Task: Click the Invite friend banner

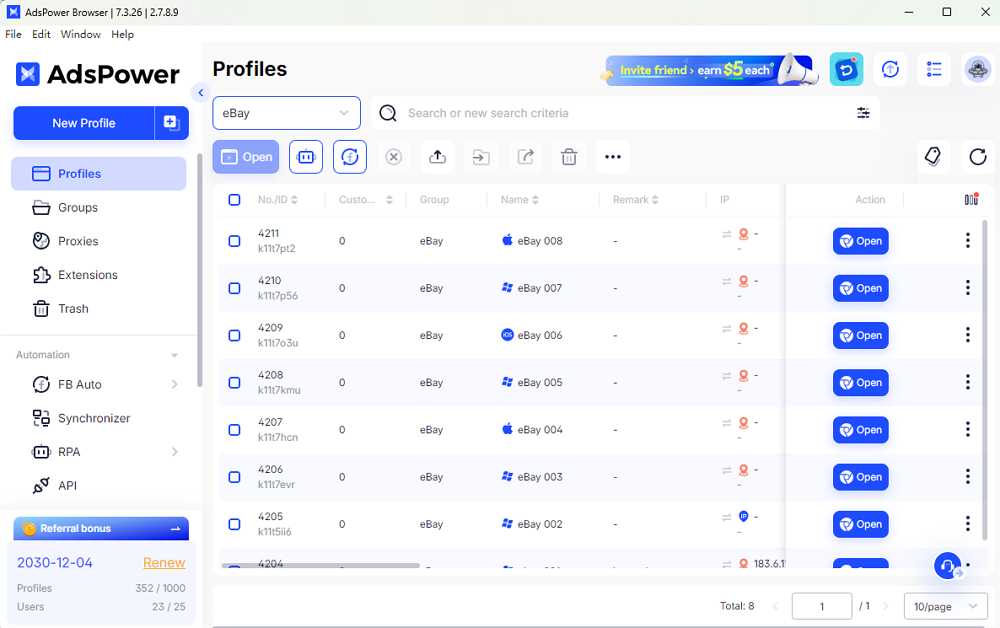Action: tap(709, 69)
